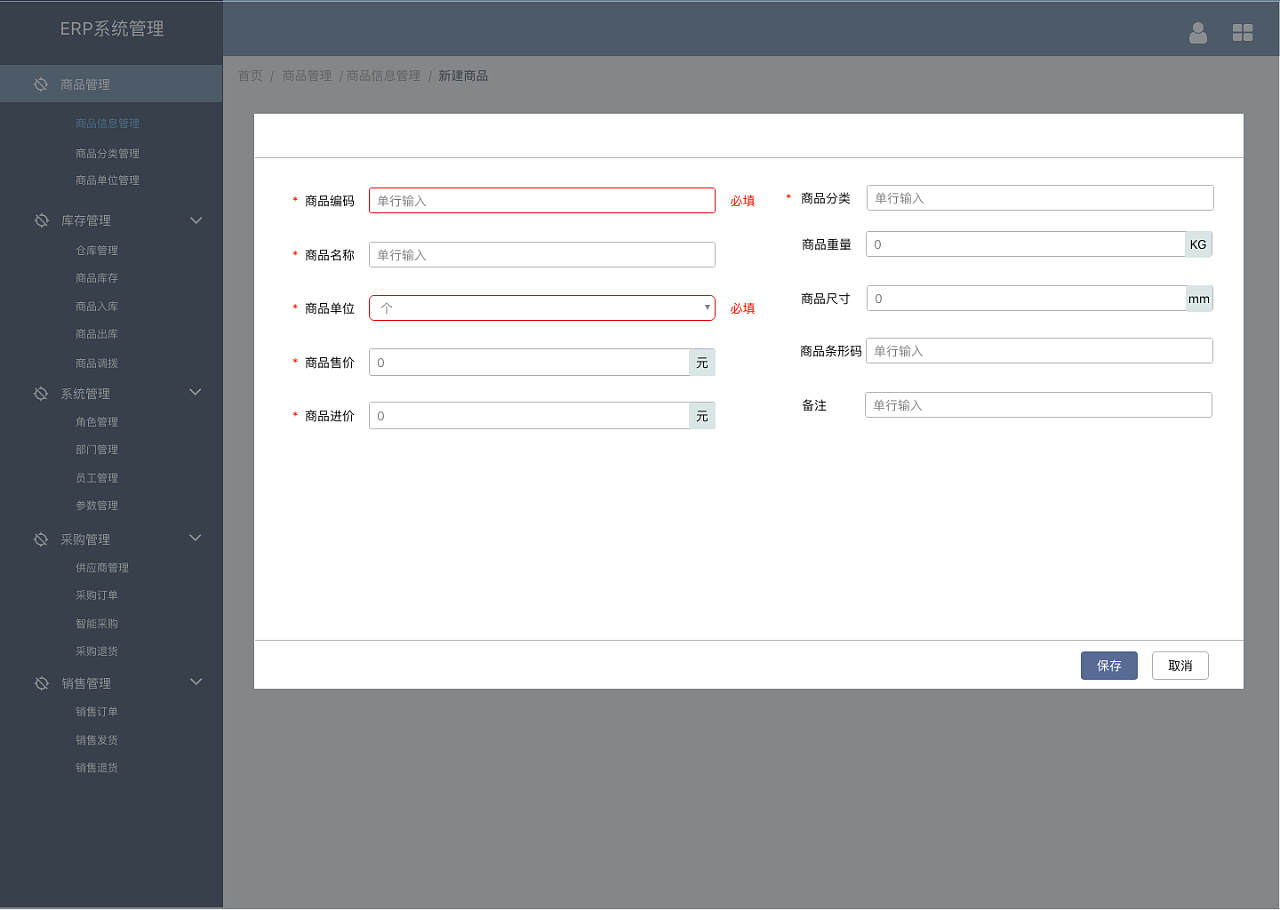Focus the 商品尺寸 input field

pos(1025,299)
